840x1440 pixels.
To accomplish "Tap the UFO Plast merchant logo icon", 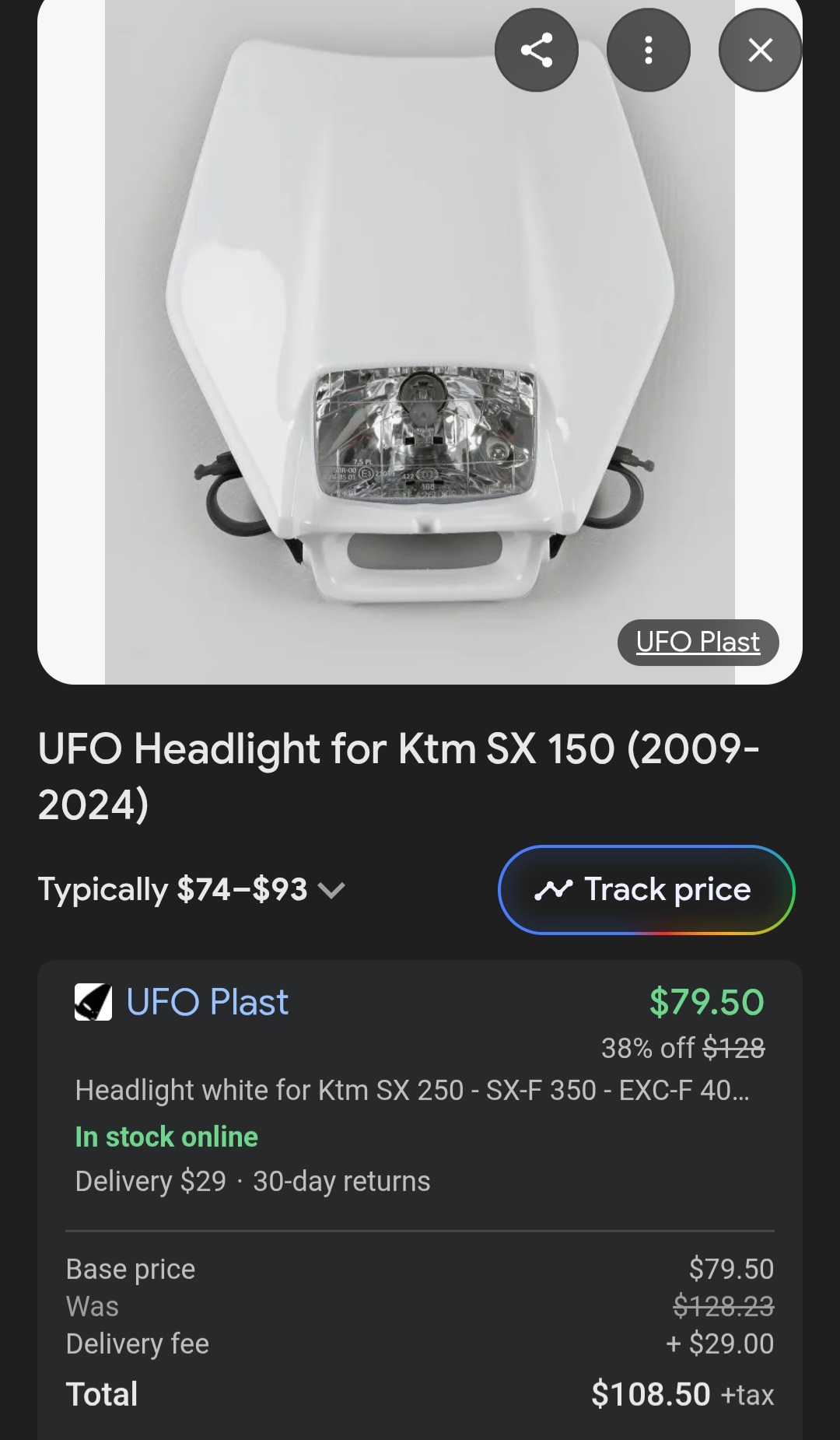I will [x=93, y=1002].
